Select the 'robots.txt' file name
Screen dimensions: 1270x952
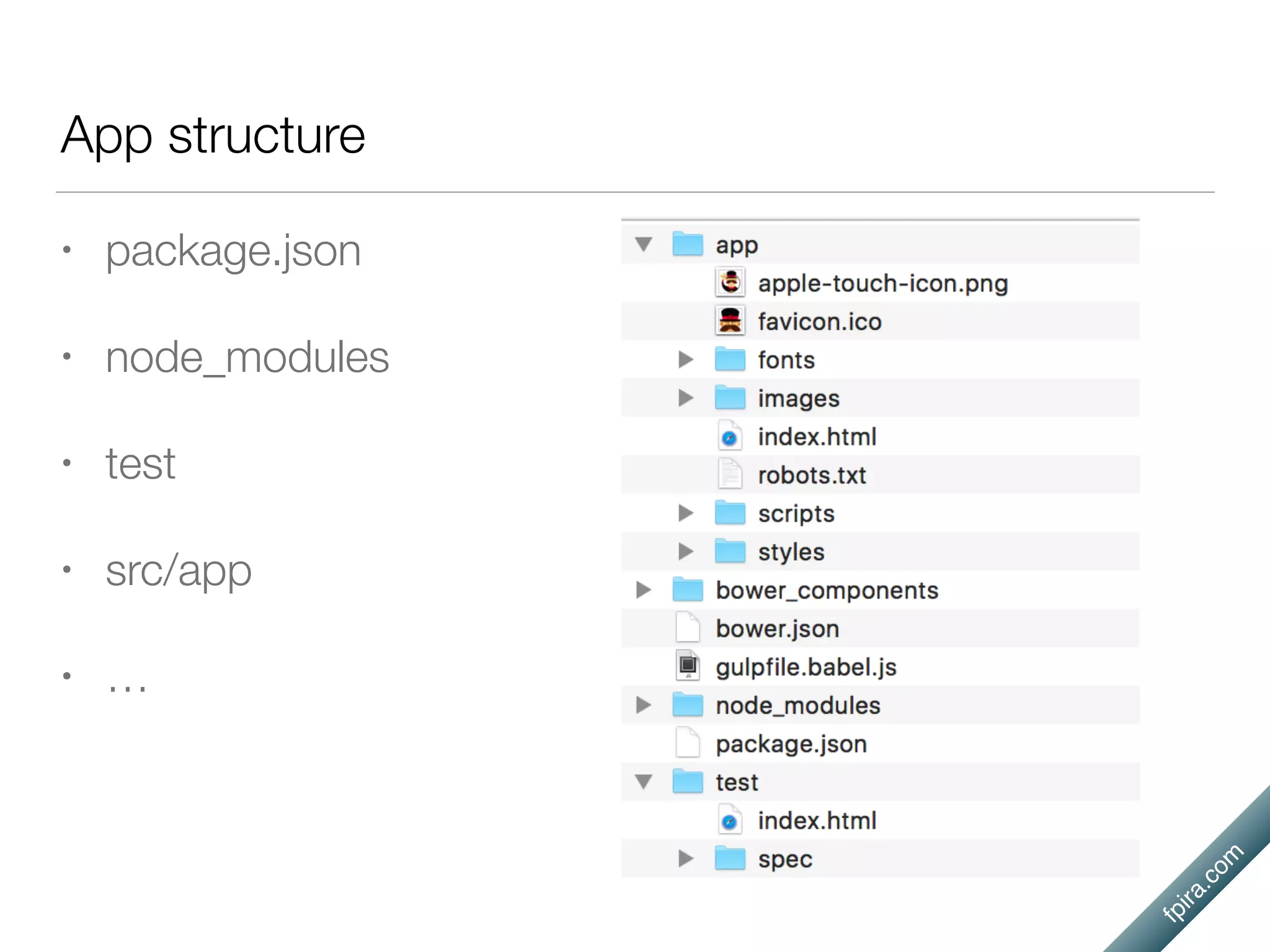pos(812,475)
